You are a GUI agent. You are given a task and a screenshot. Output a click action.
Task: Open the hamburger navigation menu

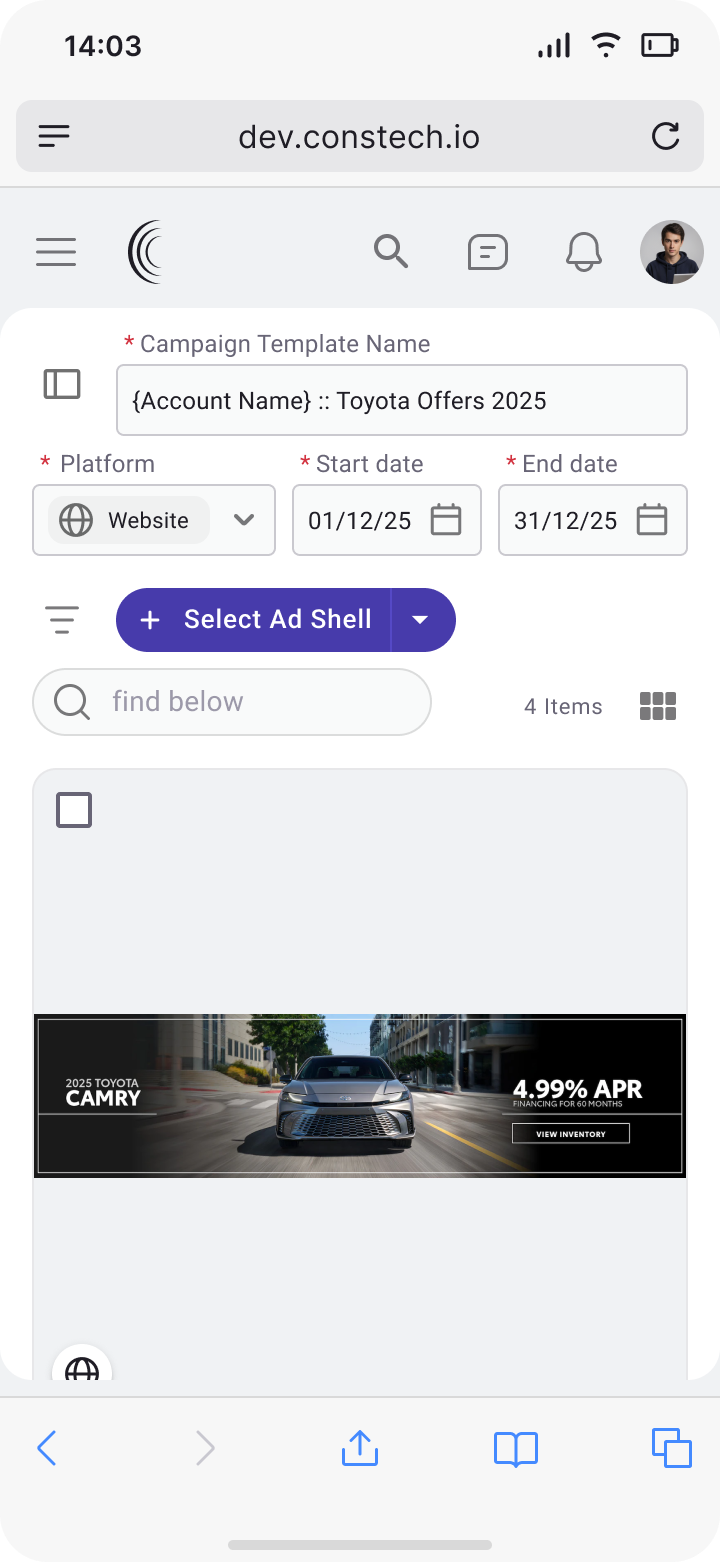(56, 252)
